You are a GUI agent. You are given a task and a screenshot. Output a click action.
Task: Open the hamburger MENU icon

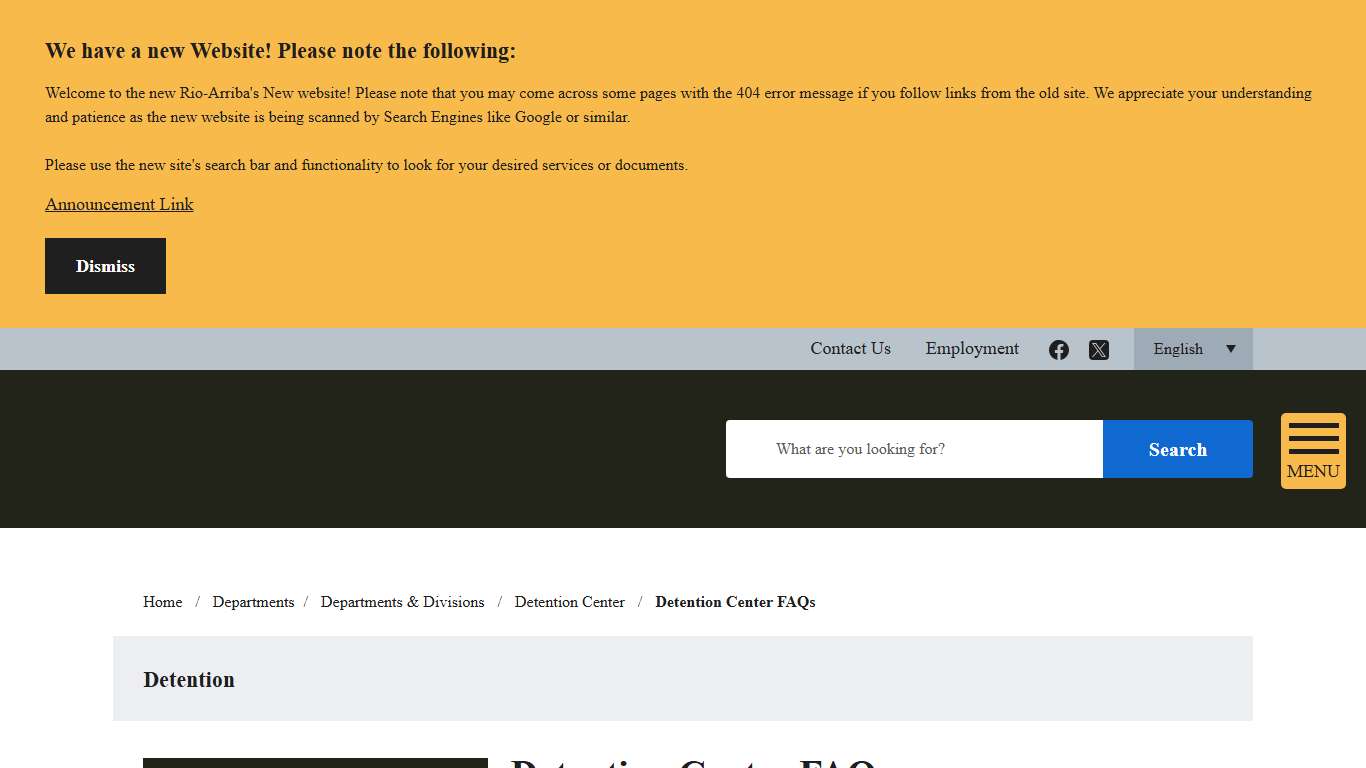coord(1313,438)
